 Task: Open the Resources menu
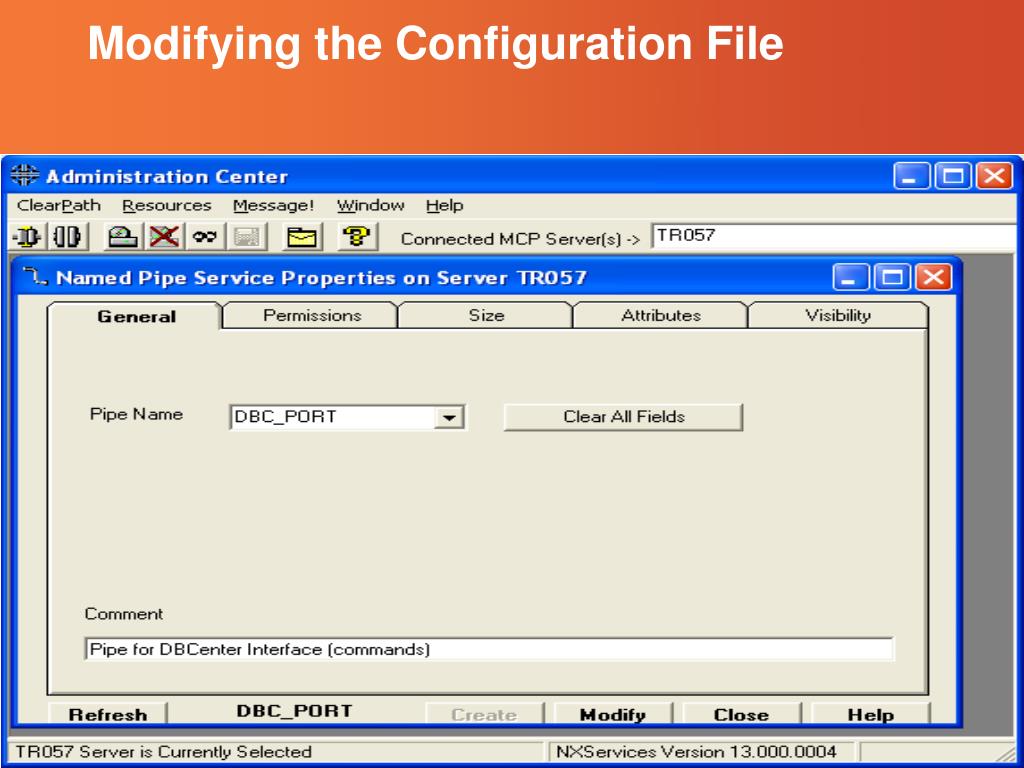pos(167,205)
